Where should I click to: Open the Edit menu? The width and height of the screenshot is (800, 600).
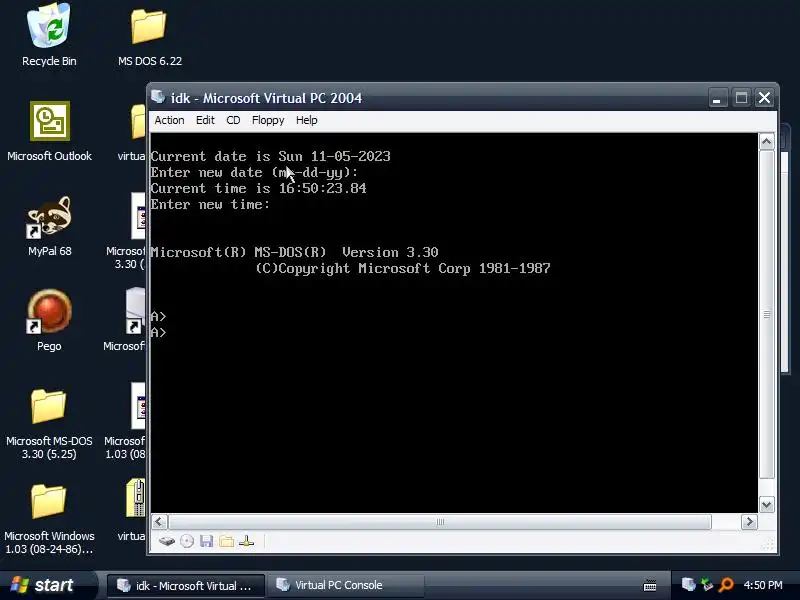205,120
